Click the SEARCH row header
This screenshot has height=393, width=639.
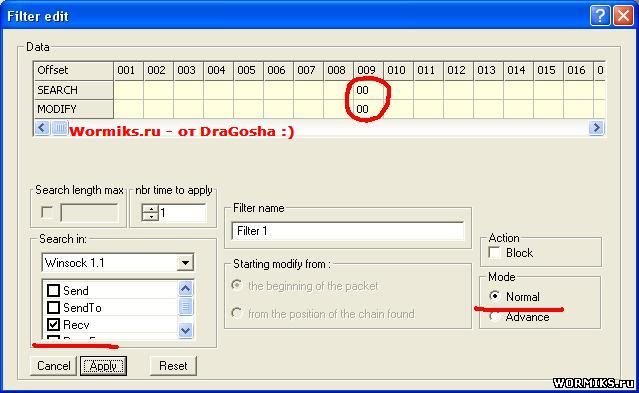click(73, 90)
